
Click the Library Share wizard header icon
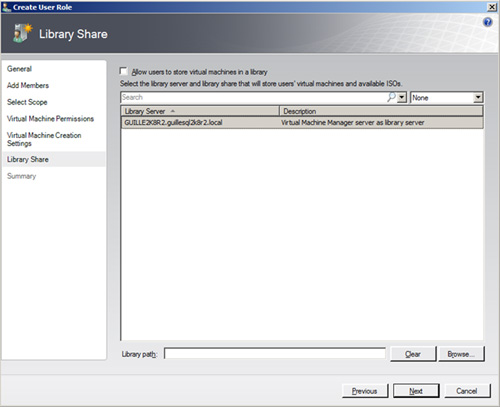point(23,33)
